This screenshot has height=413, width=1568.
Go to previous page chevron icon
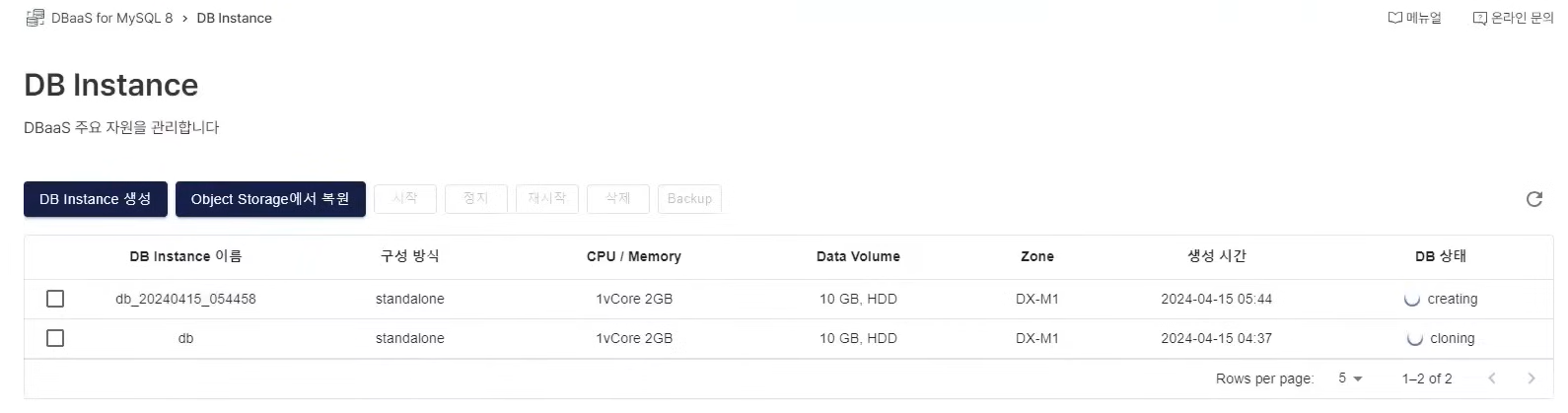click(x=1492, y=379)
